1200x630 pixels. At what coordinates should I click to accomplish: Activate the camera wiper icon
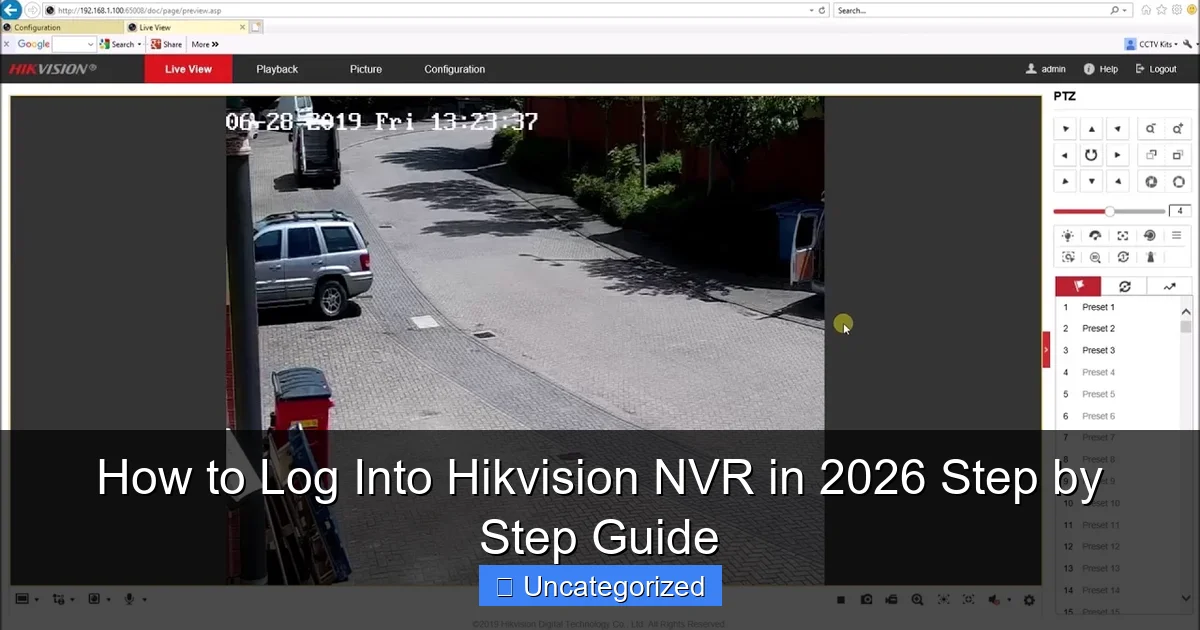pyautogui.click(x=1095, y=235)
